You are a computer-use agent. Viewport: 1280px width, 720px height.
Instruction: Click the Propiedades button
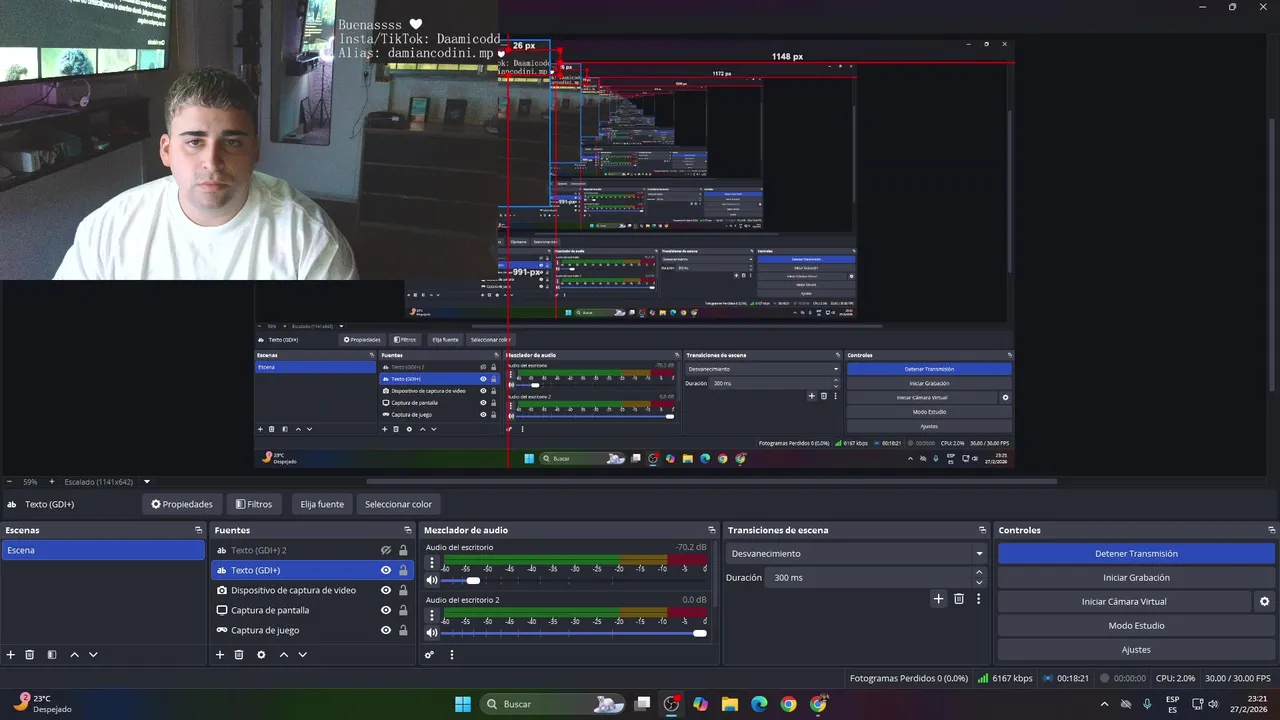182,504
